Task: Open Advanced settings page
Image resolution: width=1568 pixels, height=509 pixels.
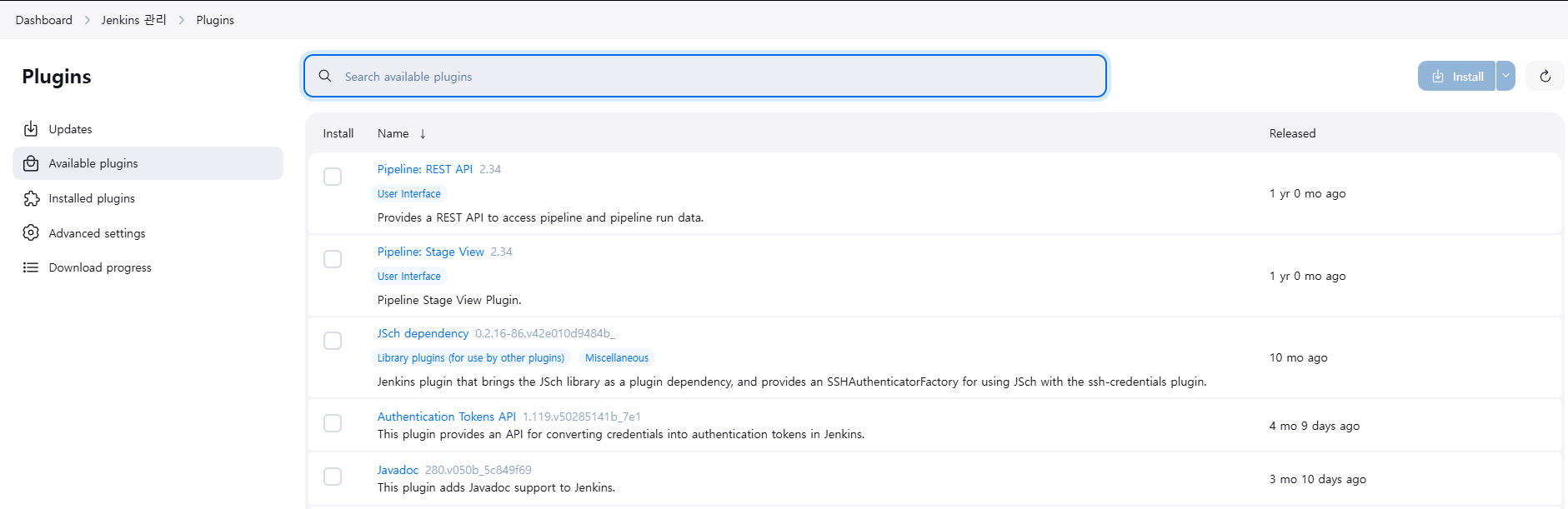Action: tap(148, 233)
